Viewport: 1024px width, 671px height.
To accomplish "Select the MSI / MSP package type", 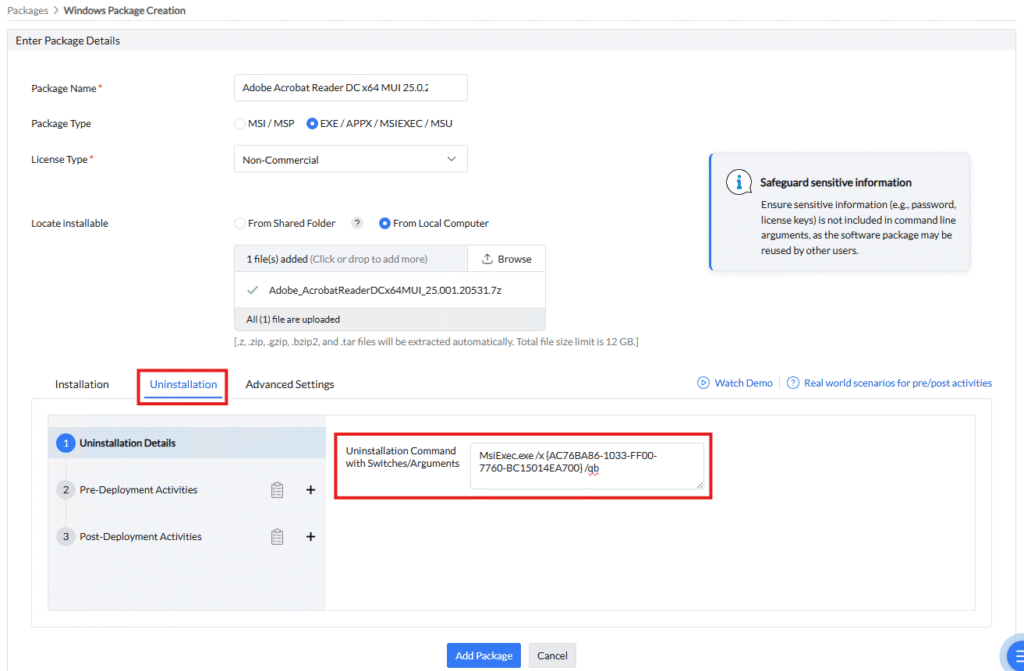I will pyautogui.click(x=239, y=124).
